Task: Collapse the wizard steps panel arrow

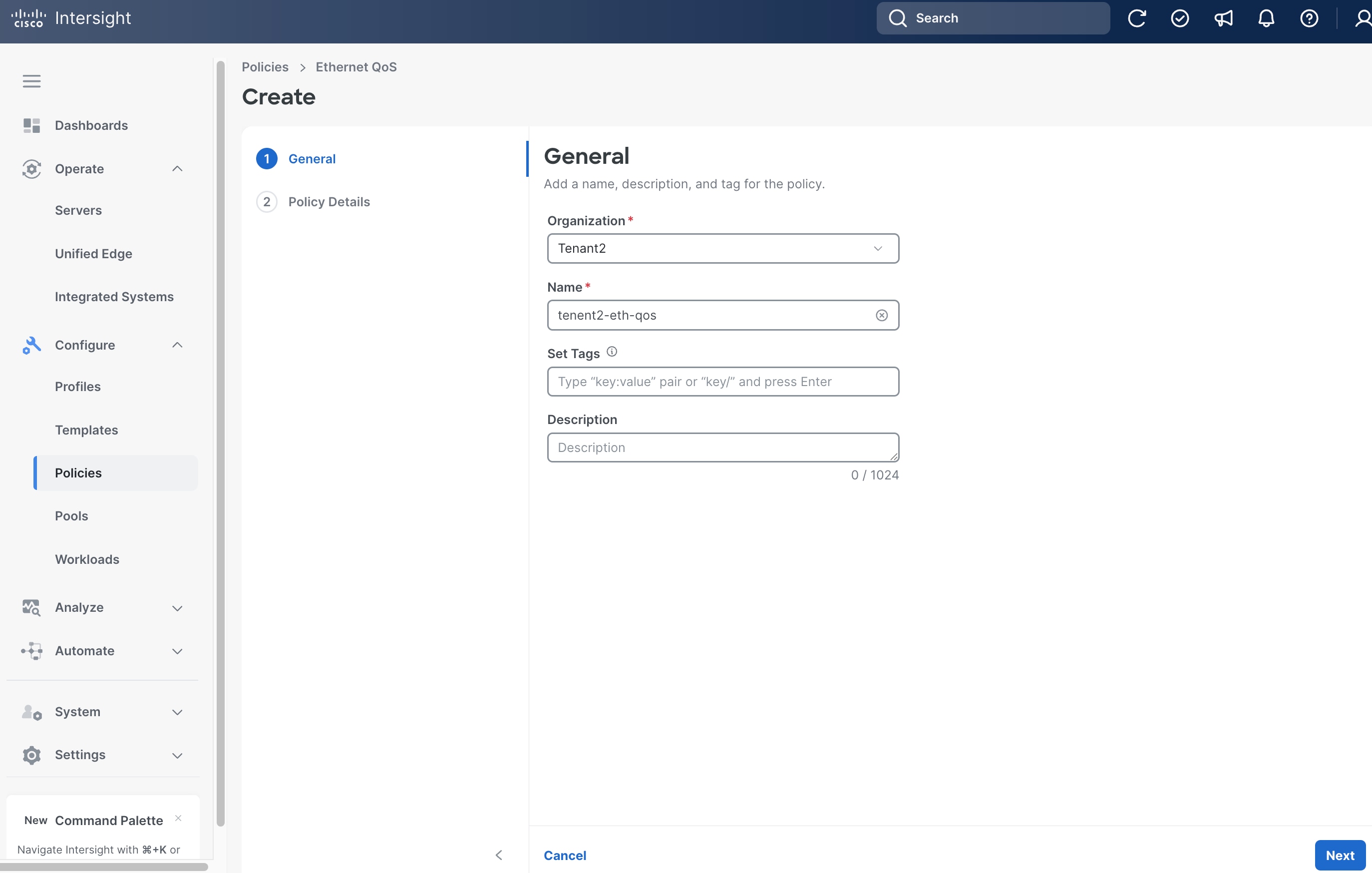Action: click(499, 855)
